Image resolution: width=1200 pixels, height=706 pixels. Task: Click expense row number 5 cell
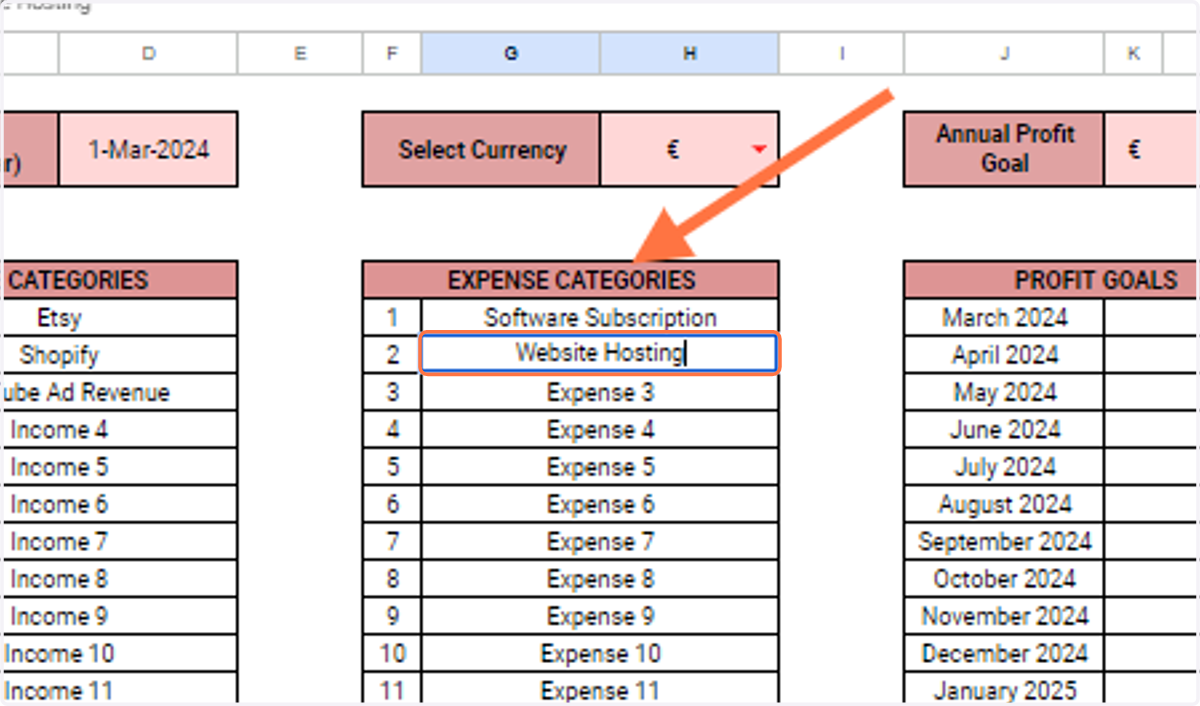pos(392,466)
